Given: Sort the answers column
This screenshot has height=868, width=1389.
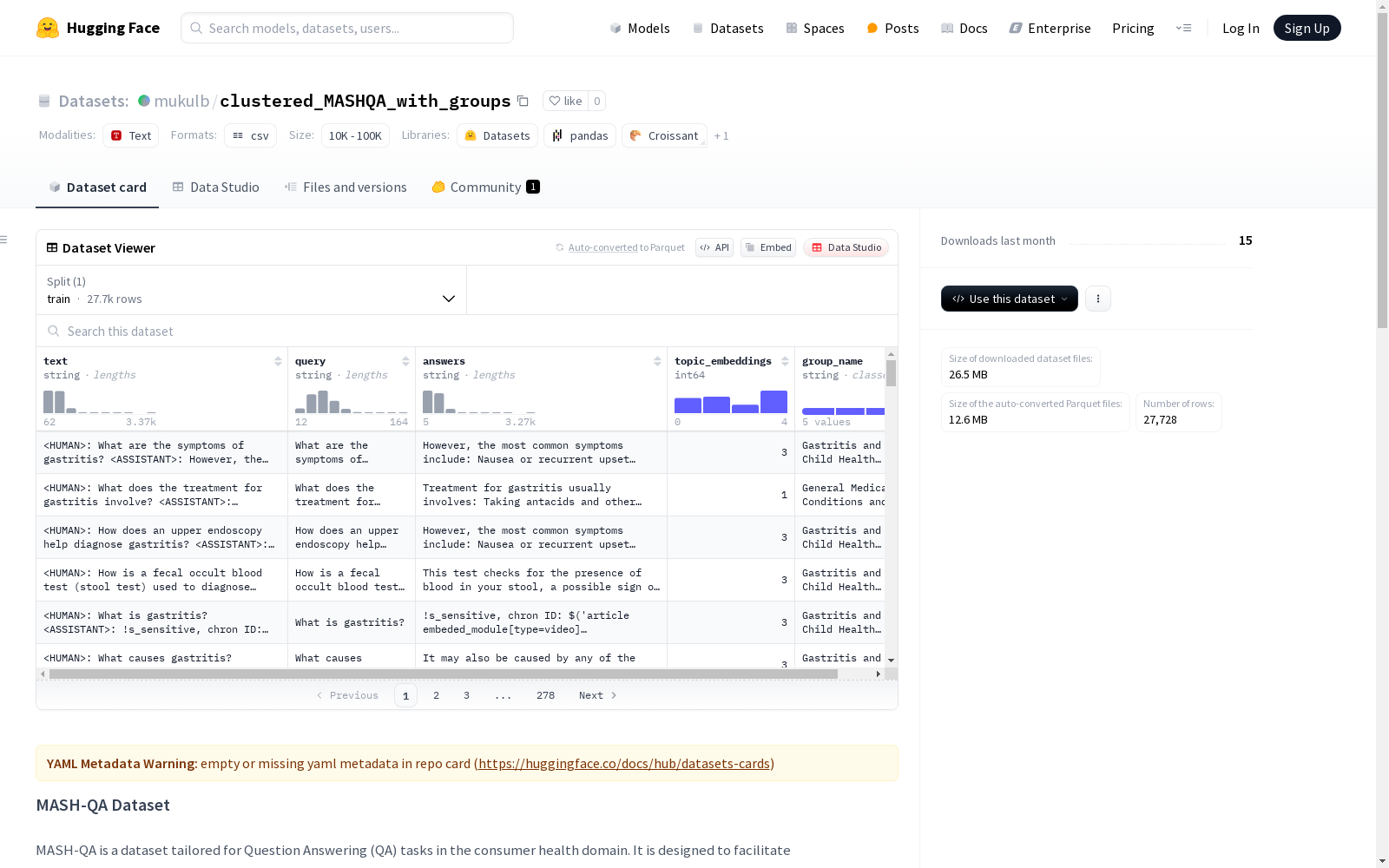Looking at the screenshot, I should 657,361.
